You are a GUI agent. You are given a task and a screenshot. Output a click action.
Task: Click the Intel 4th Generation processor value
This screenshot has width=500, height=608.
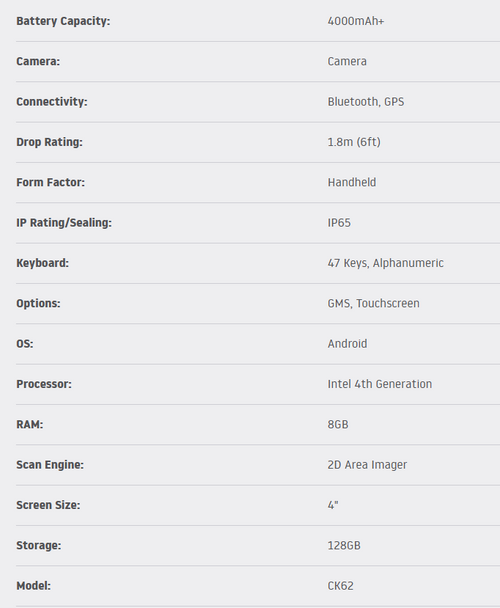click(379, 384)
